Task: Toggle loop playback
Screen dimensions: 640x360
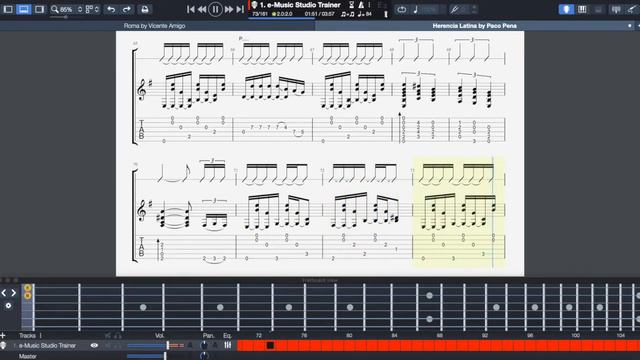Action: pos(402,9)
